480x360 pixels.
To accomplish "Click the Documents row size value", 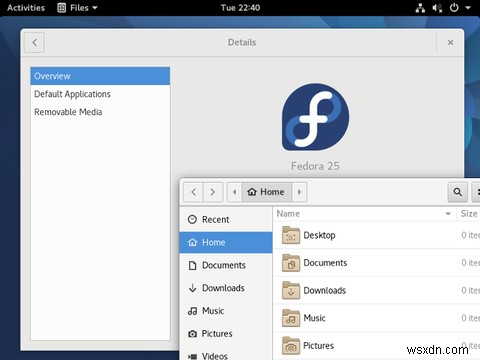I will coord(470,263).
